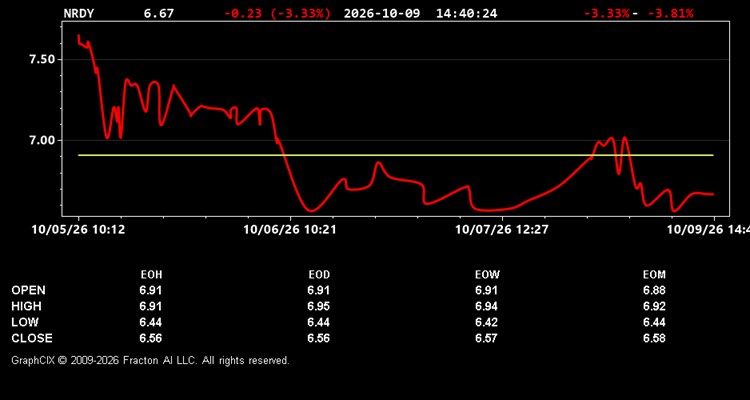The image size is (750, 400).
Task: Click the -0.23 (-3.33%) price change
Action: pyautogui.click(x=277, y=13)
